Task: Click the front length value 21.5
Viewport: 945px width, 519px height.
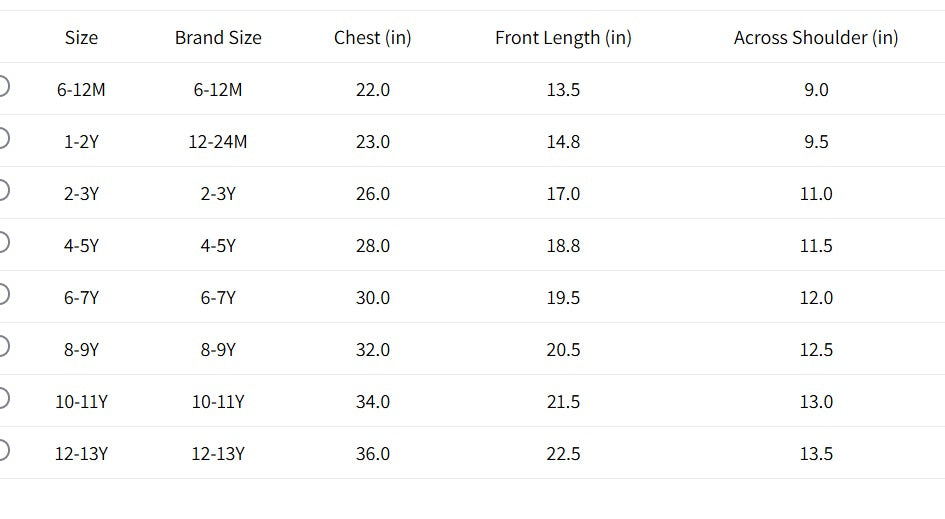Action: tap(563, 402)
